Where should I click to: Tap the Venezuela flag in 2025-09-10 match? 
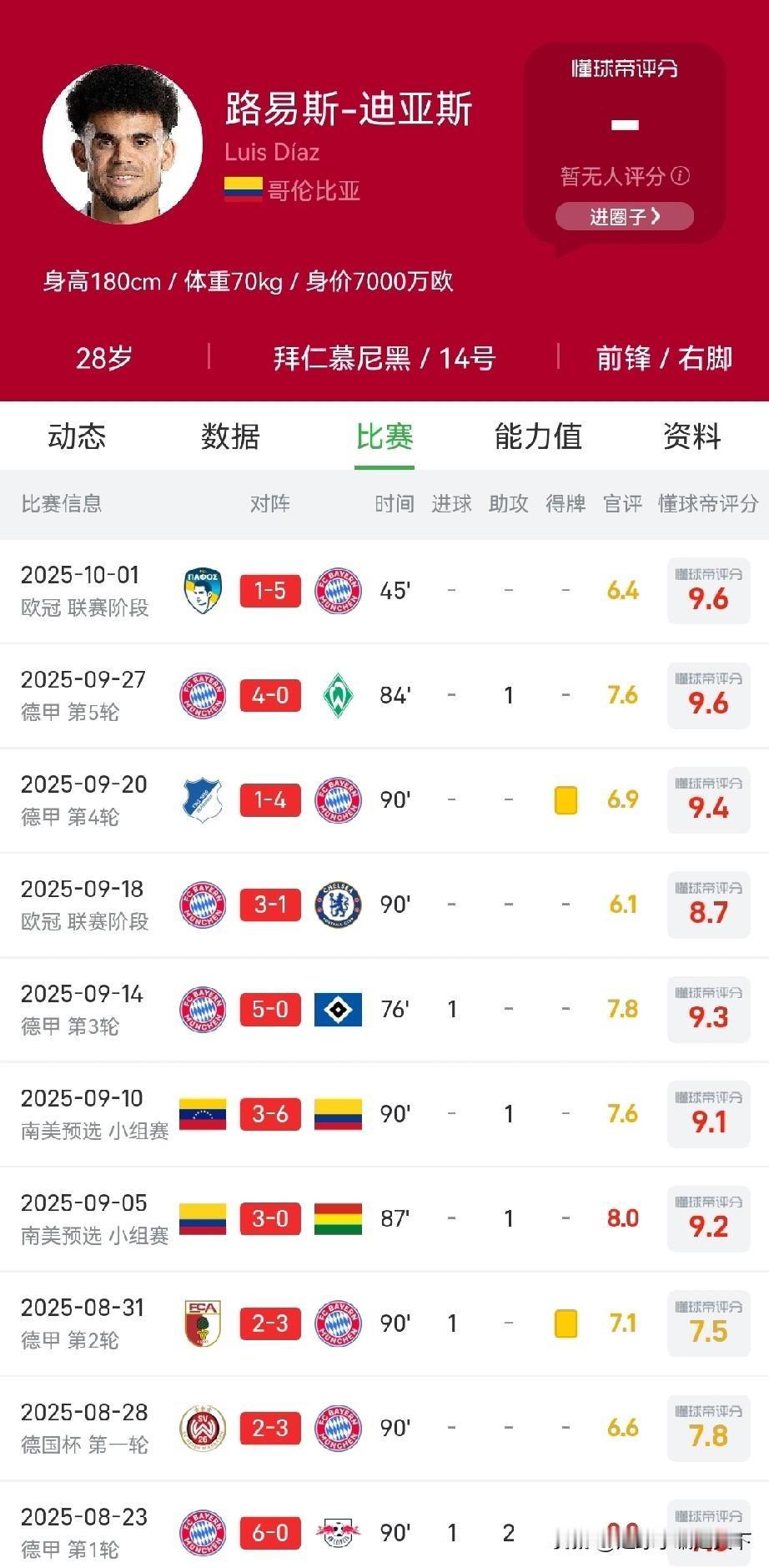(x=203, y=1114)
